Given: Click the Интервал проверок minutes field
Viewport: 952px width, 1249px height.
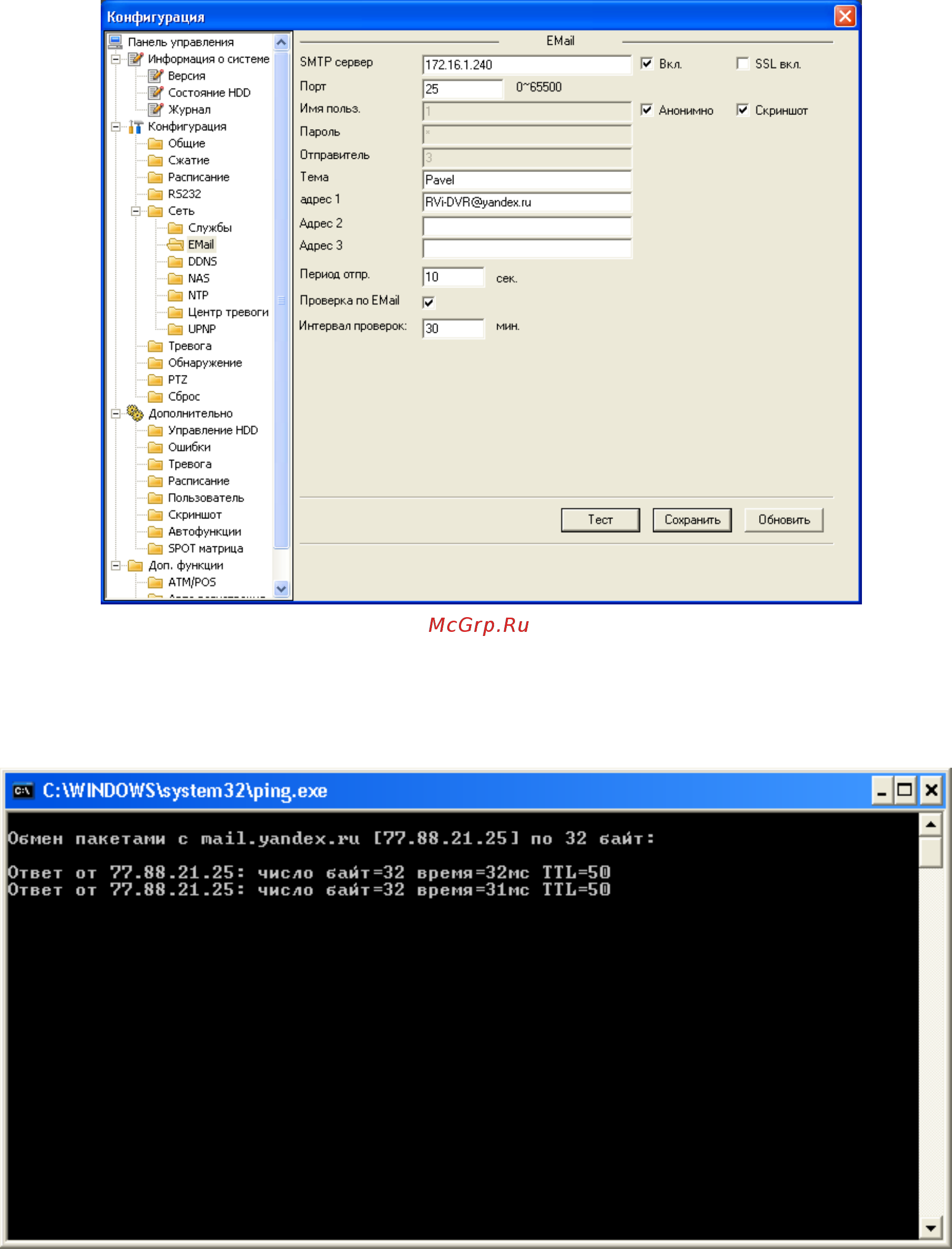Looking at the screenshot, I should click(453, 329).
